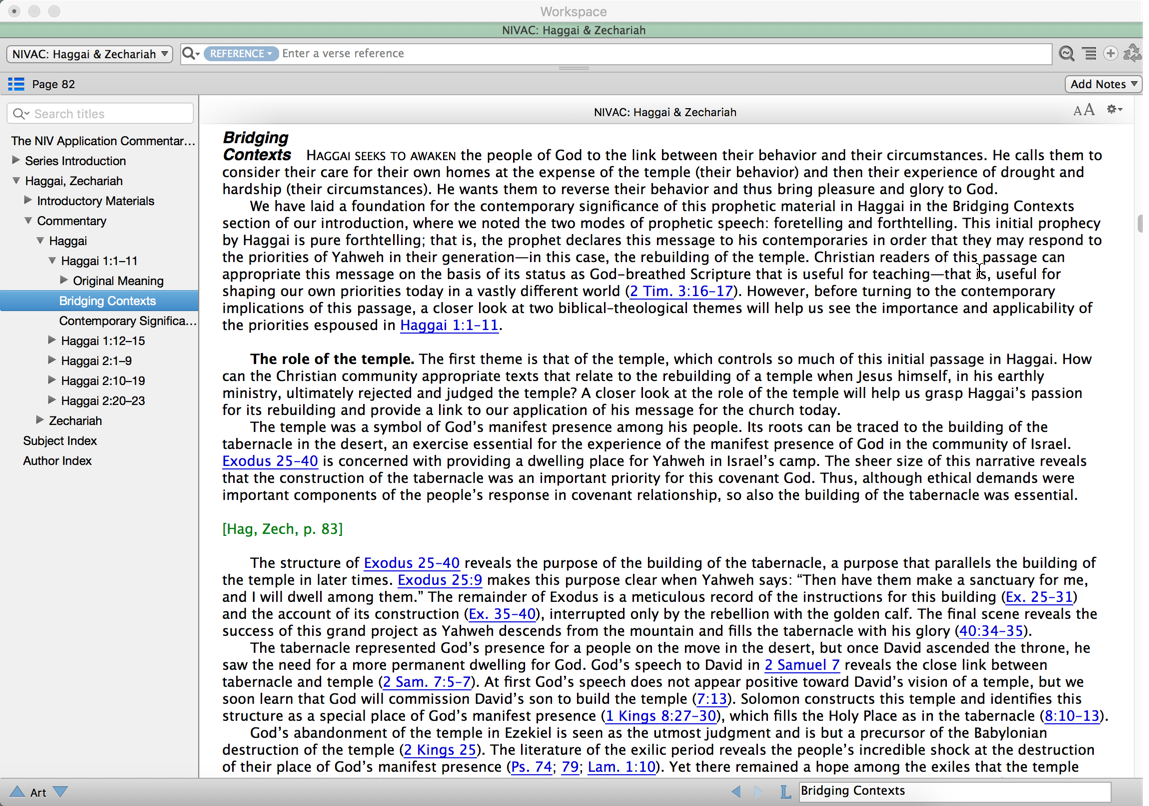Screen dimensions: 1149x806
Task: Click the down triangle beside Art
Action: [x=61, y=791]
